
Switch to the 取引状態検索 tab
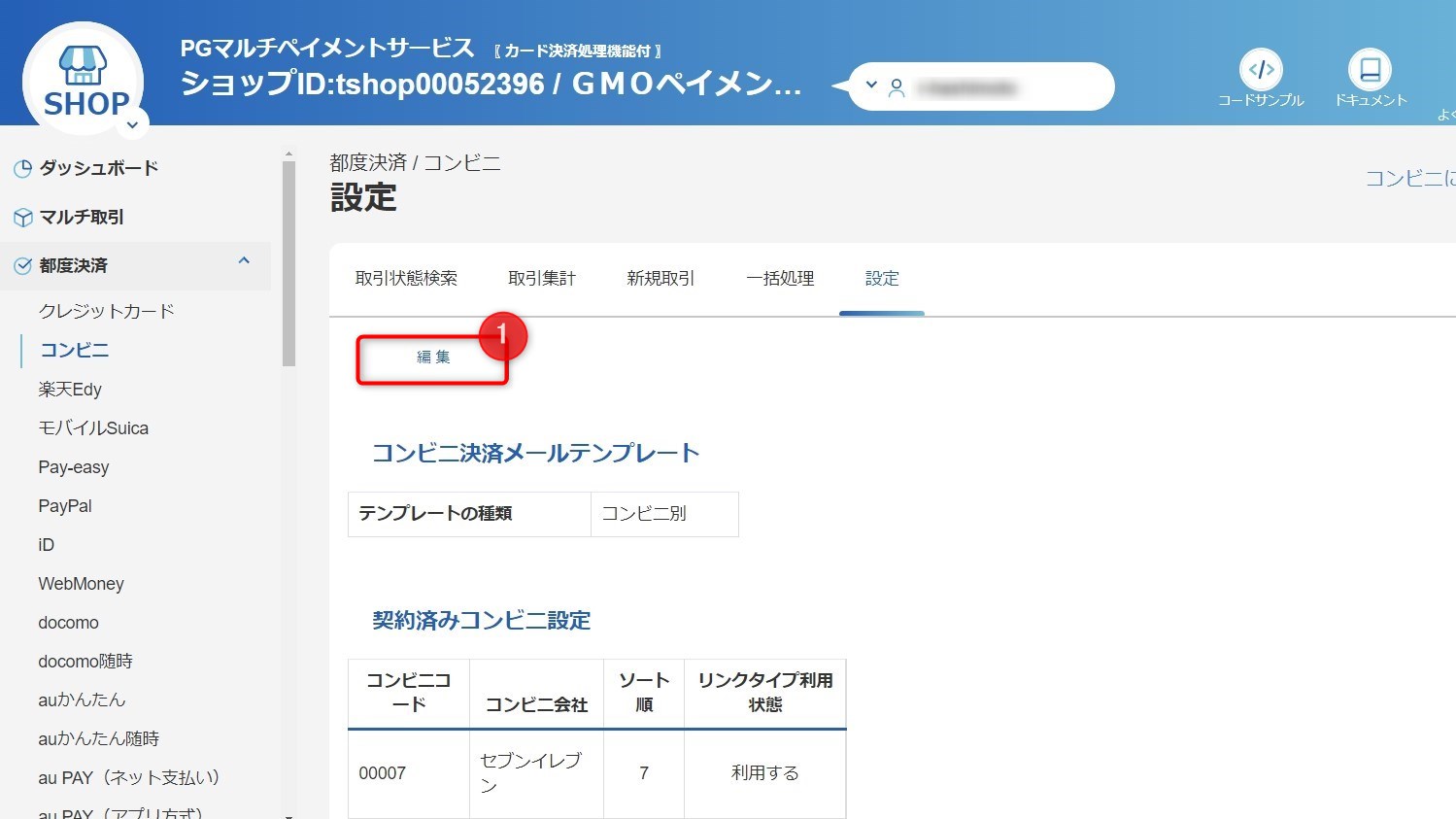[x=406, y=279]
